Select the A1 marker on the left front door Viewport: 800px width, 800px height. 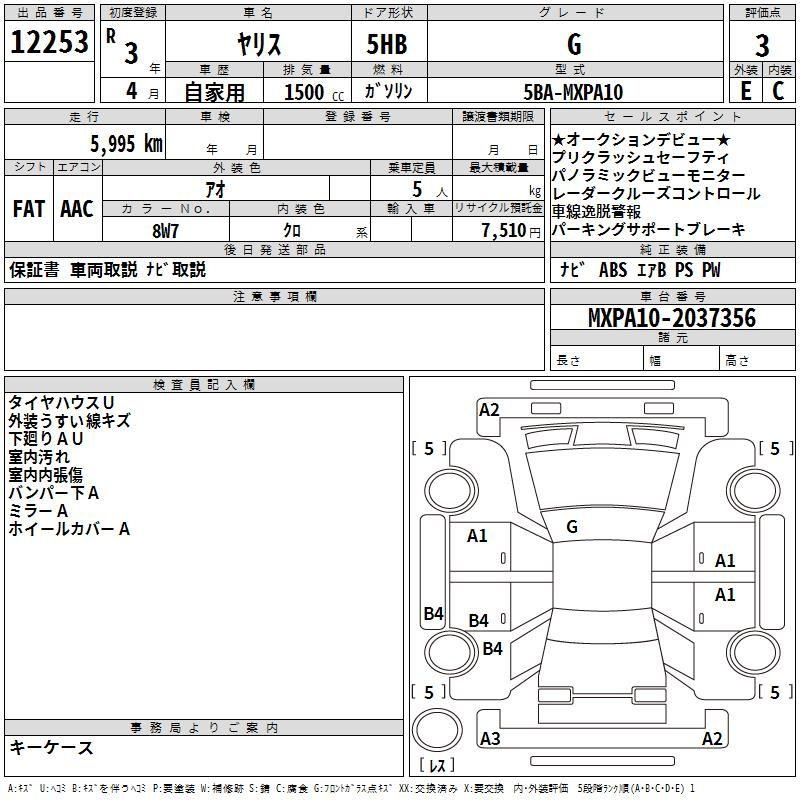pyautogui.click(x=478, y=536)
